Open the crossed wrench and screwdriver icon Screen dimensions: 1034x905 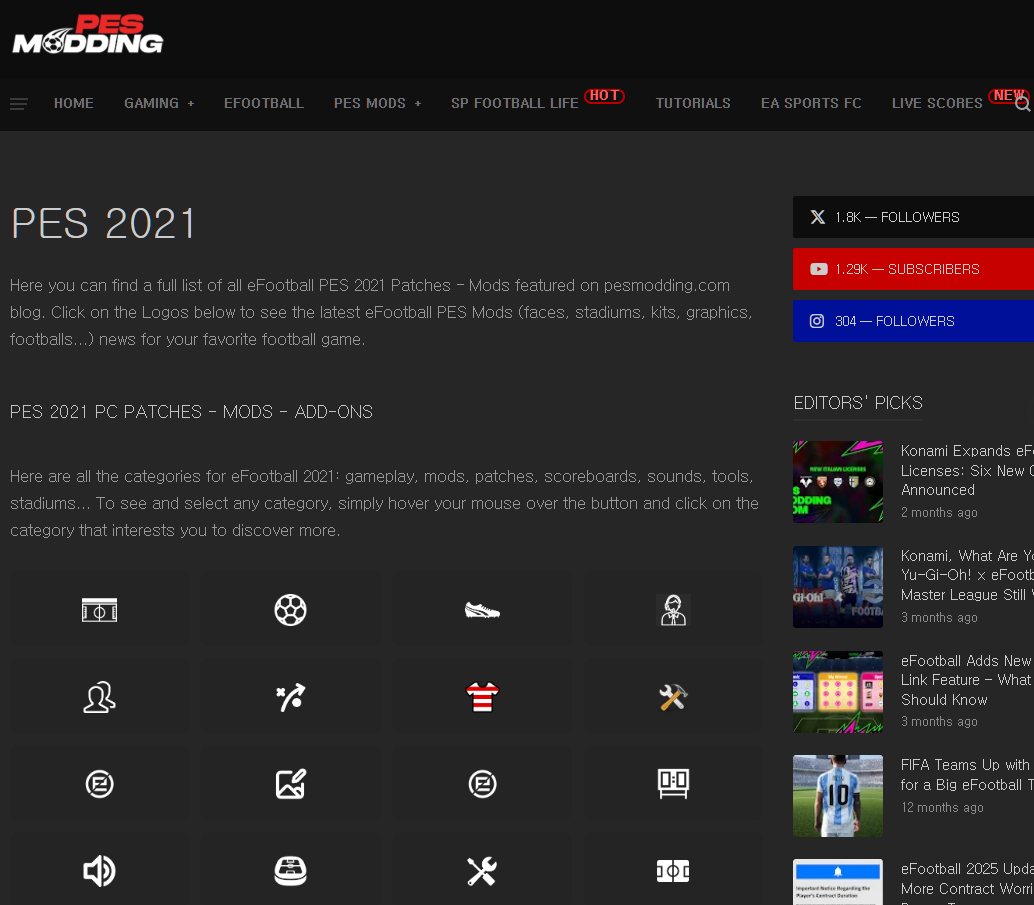pos(482,871)
